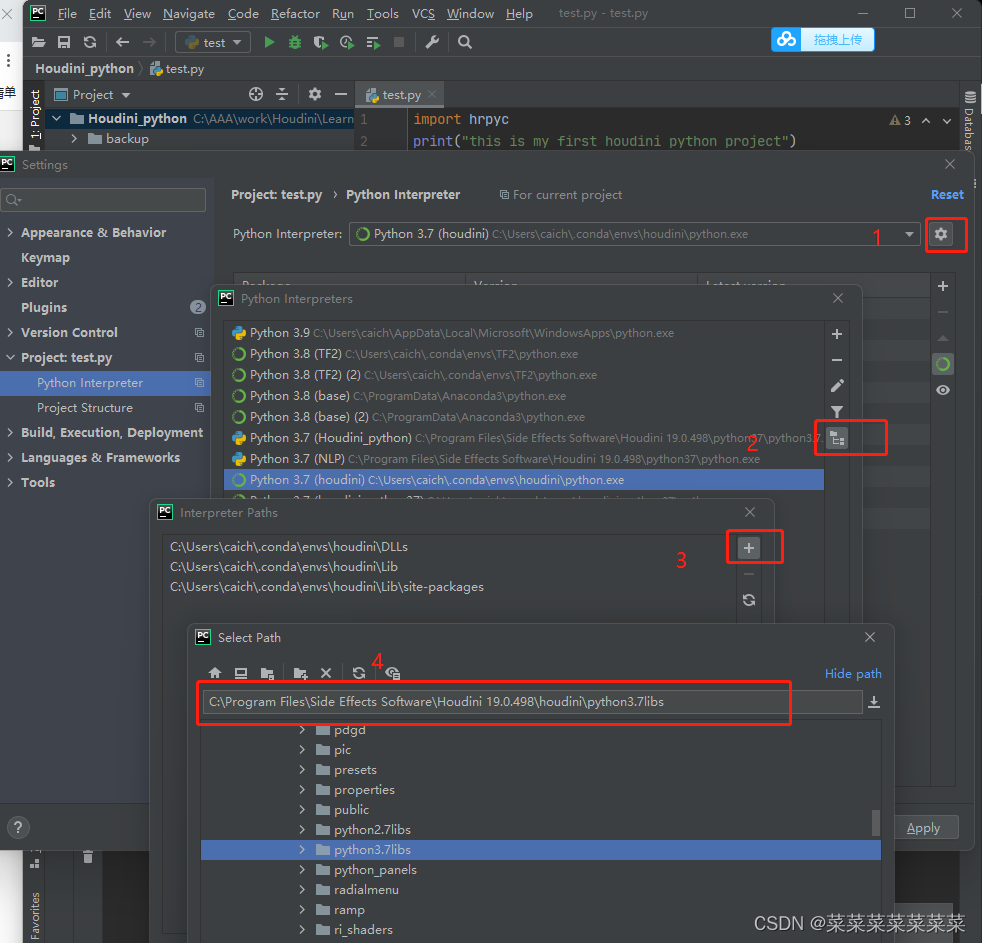The height and width of the screenshot is (943, 982).
Task: Click the Save All toolbar icon
Action: click(64, 43)
